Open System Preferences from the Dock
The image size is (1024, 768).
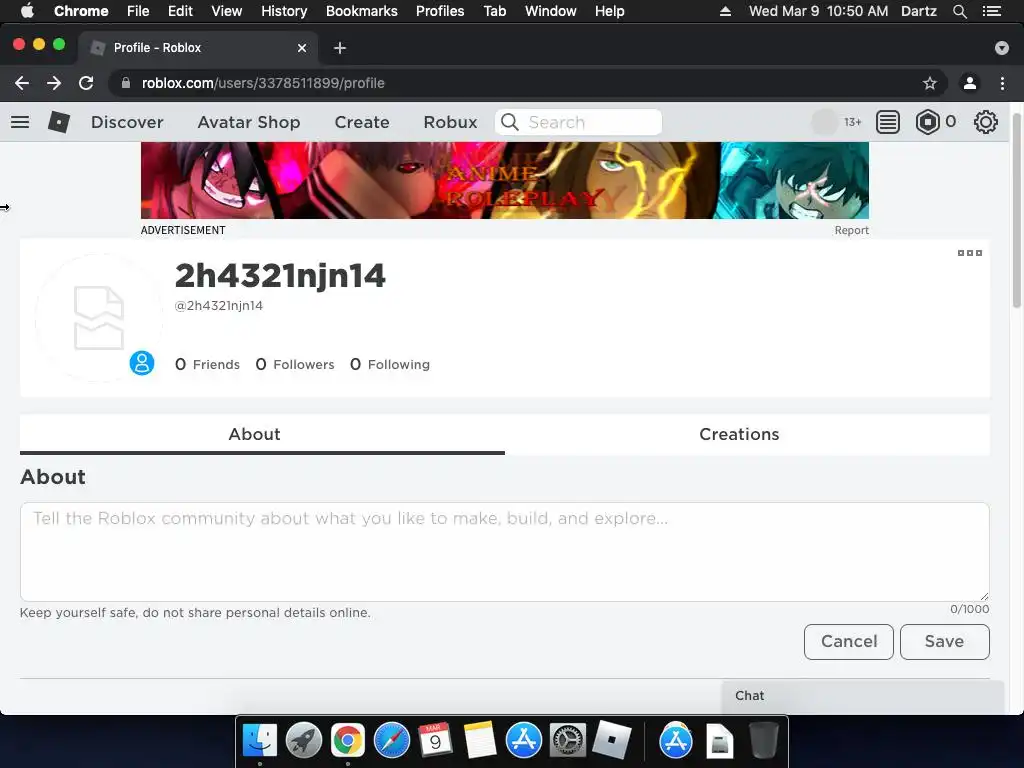(568, 741)
